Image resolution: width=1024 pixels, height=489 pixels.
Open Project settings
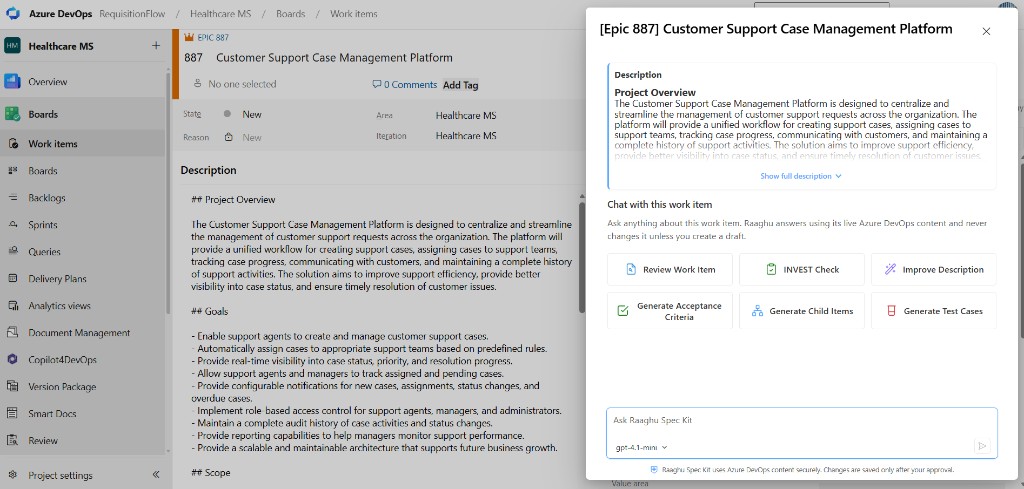(x=60, y=475)
